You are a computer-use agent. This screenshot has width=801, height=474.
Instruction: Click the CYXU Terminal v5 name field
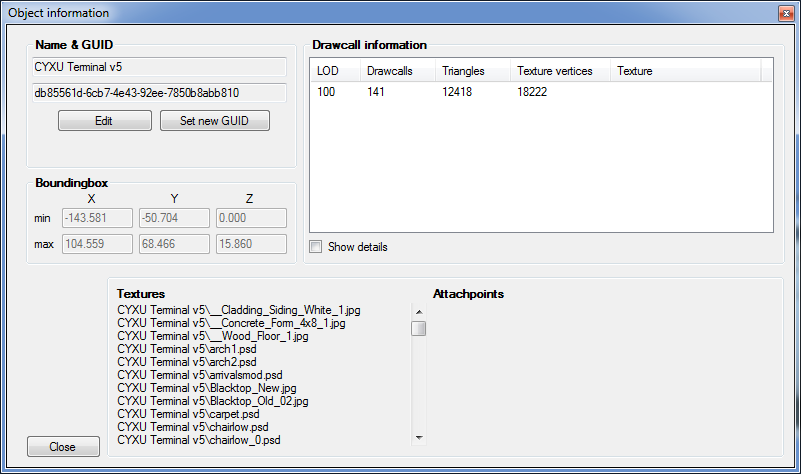click(x=159, y=67)
